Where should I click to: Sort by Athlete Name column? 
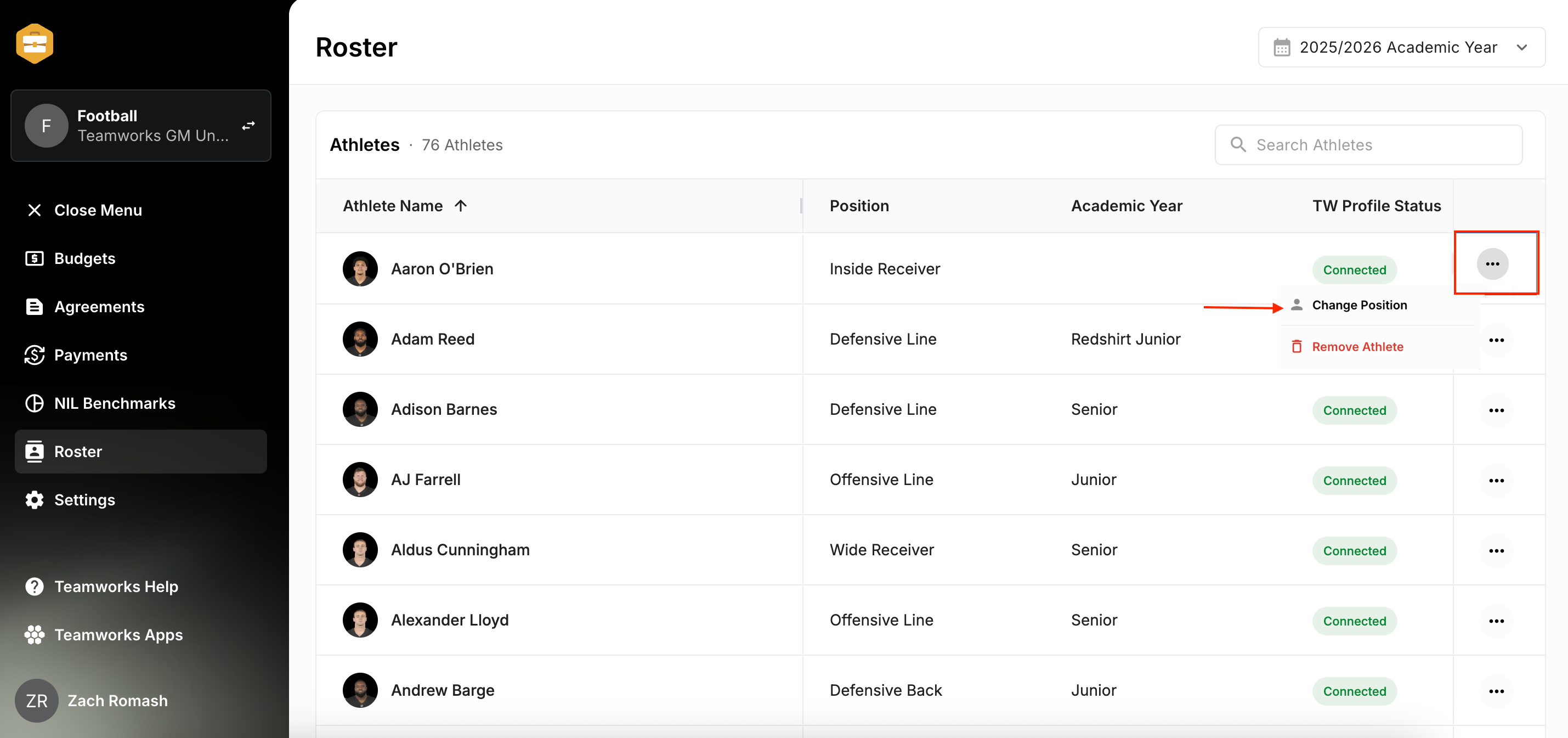point(393,206)
